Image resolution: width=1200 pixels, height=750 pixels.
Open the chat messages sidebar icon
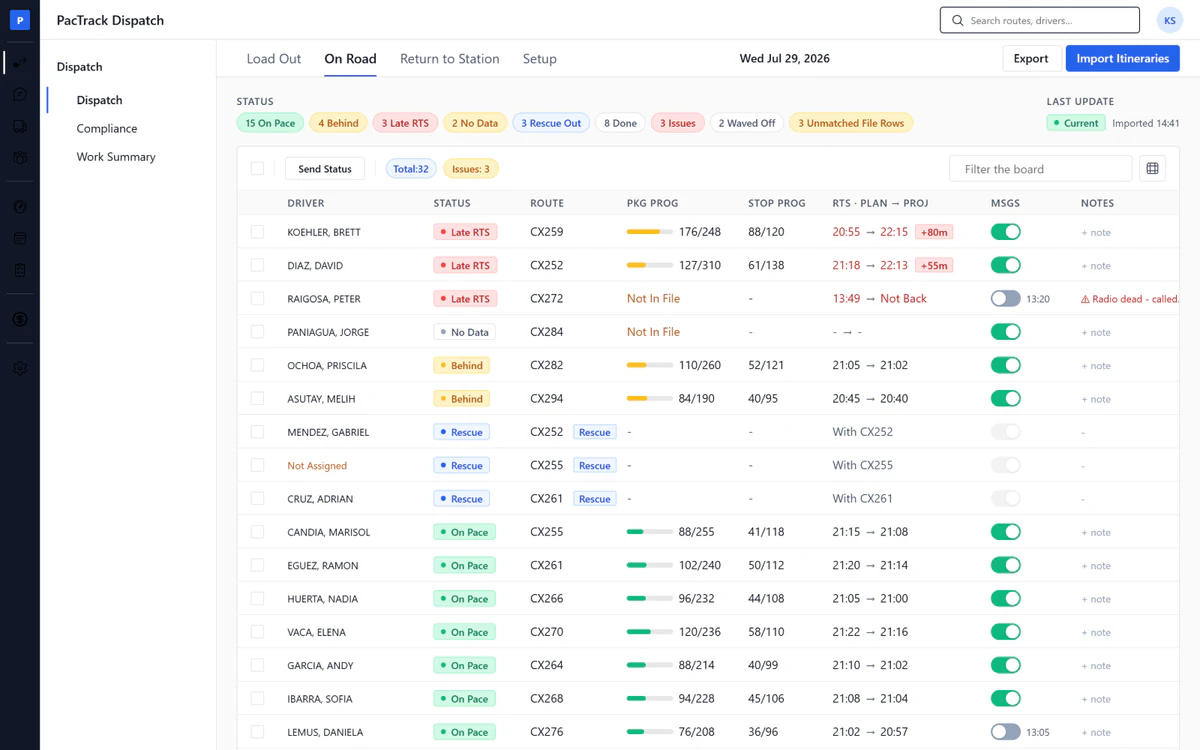[x=20, y=94]
